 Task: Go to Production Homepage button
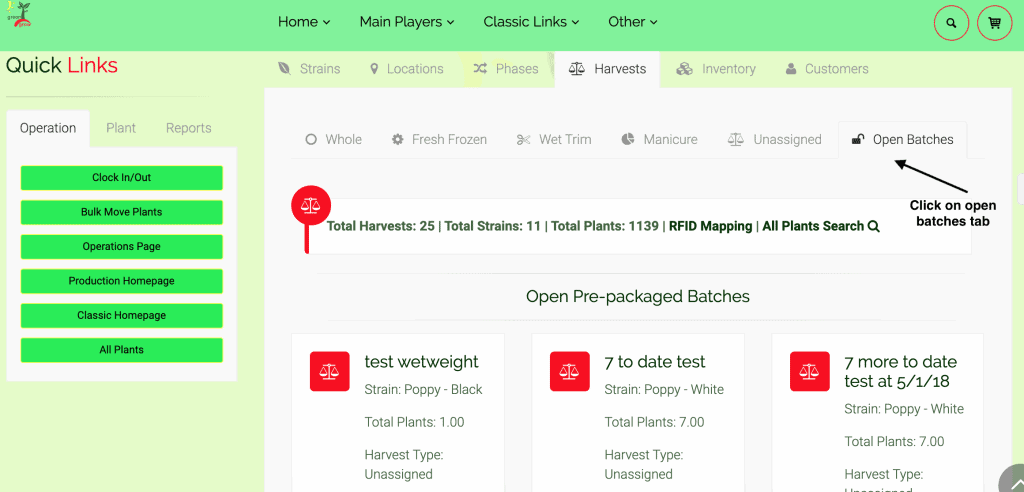[121, 281]
